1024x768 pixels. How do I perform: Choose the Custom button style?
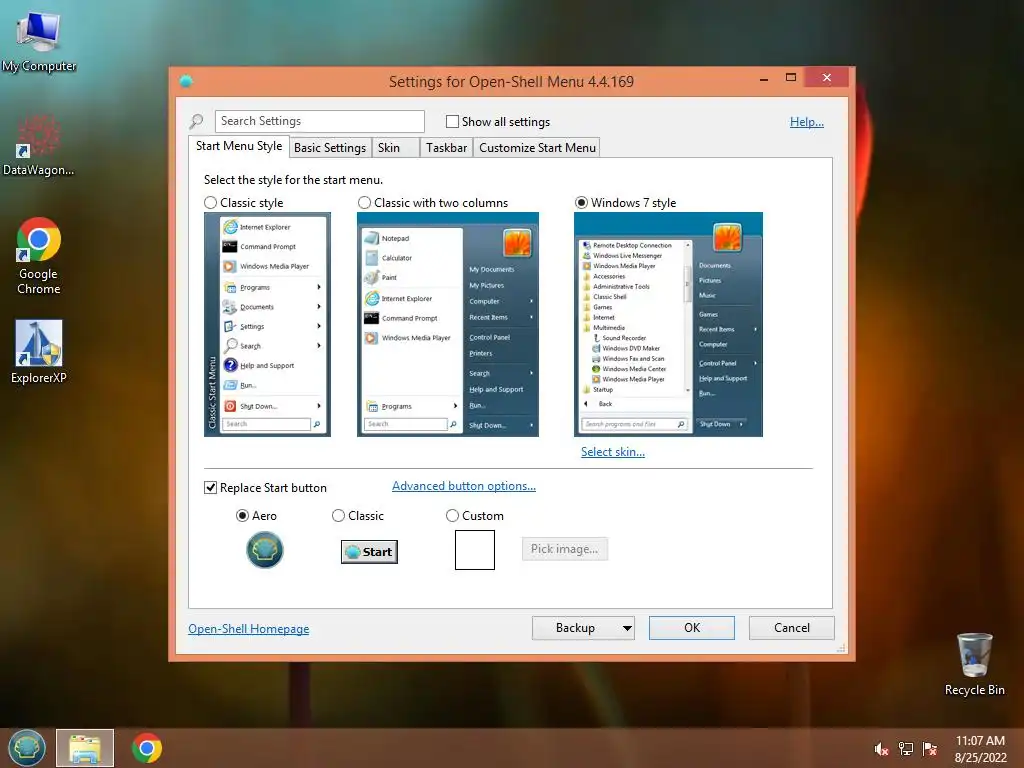coord(452,515)
